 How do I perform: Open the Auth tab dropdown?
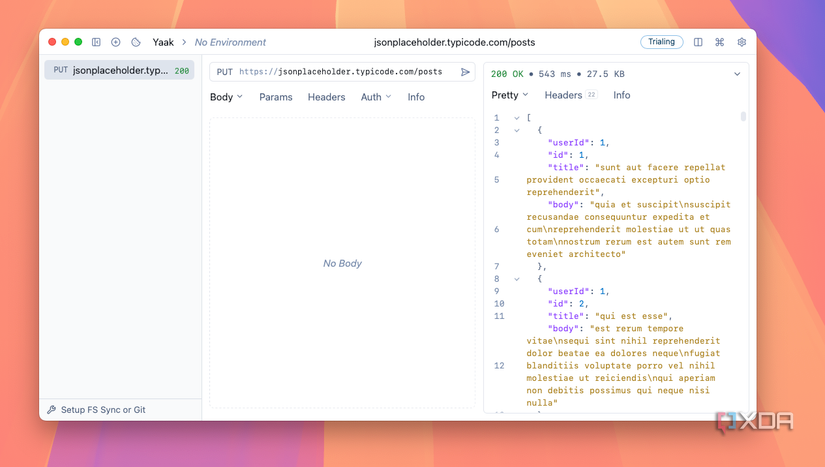[376, 97]
